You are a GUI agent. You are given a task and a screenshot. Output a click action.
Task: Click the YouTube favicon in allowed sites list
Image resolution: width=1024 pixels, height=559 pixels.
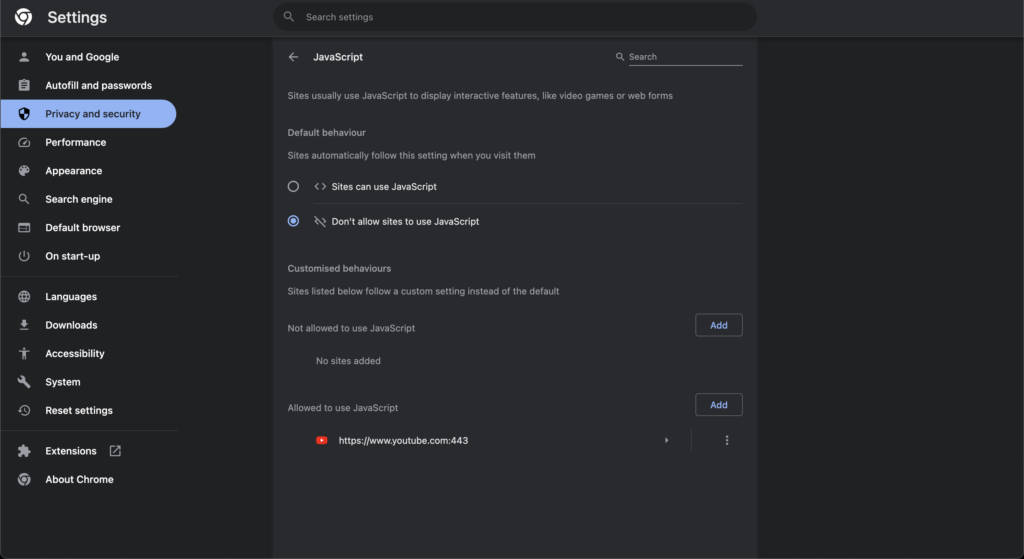pos(321,440)
